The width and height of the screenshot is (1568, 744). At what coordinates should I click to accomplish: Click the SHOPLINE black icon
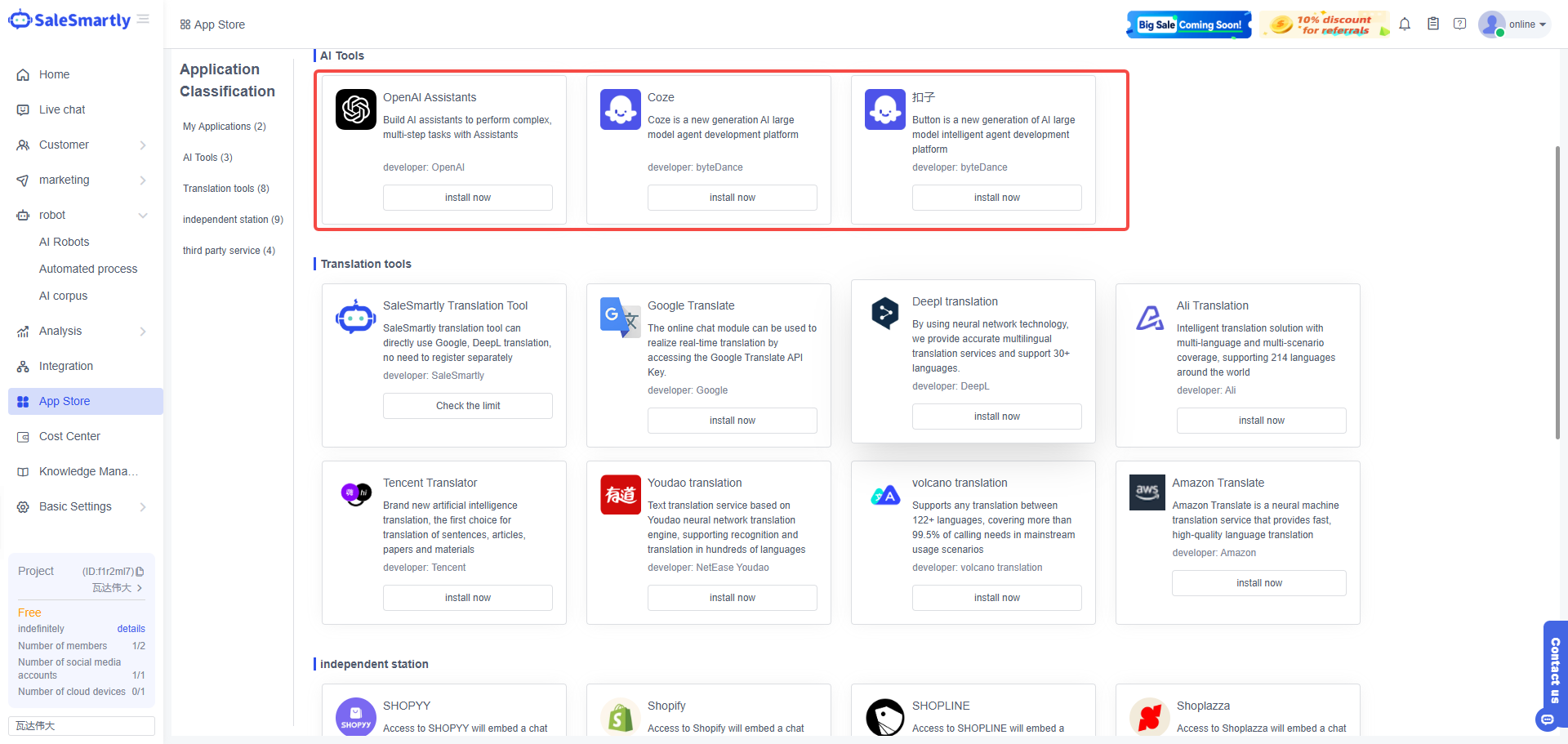[885, 717]
